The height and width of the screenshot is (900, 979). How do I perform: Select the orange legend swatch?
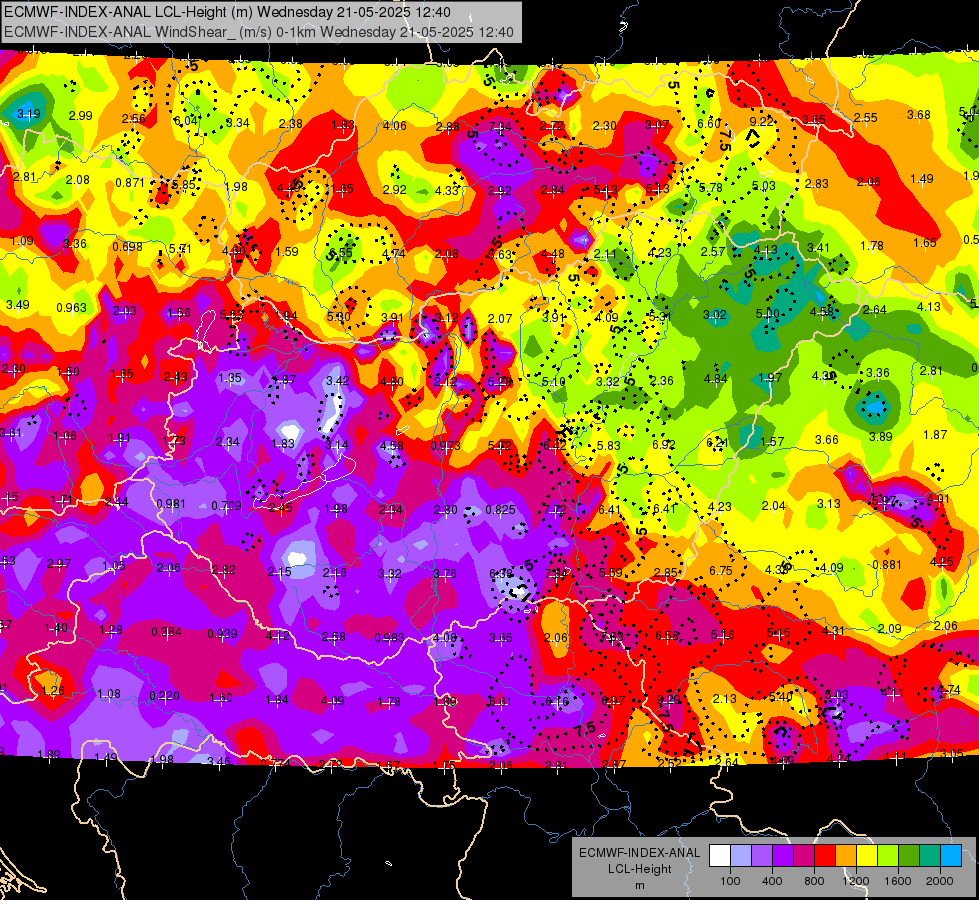(846, 856)
